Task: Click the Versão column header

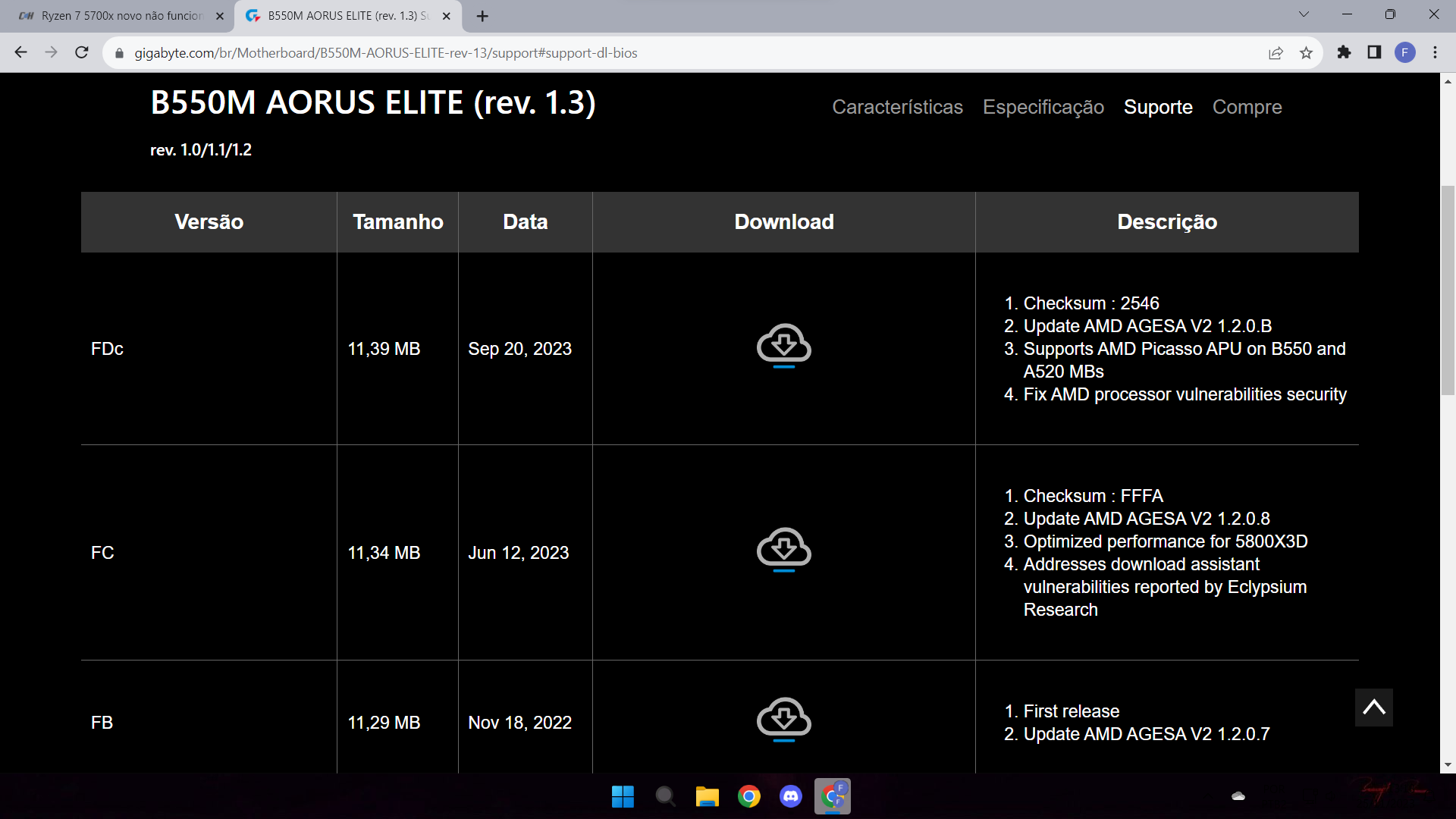Action: tap(209, 221)
